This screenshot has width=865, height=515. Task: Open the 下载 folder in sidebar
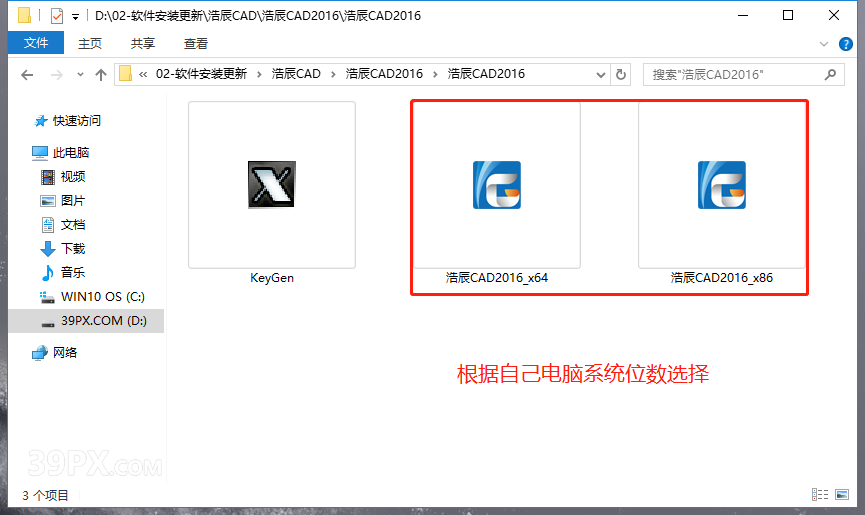73,249
